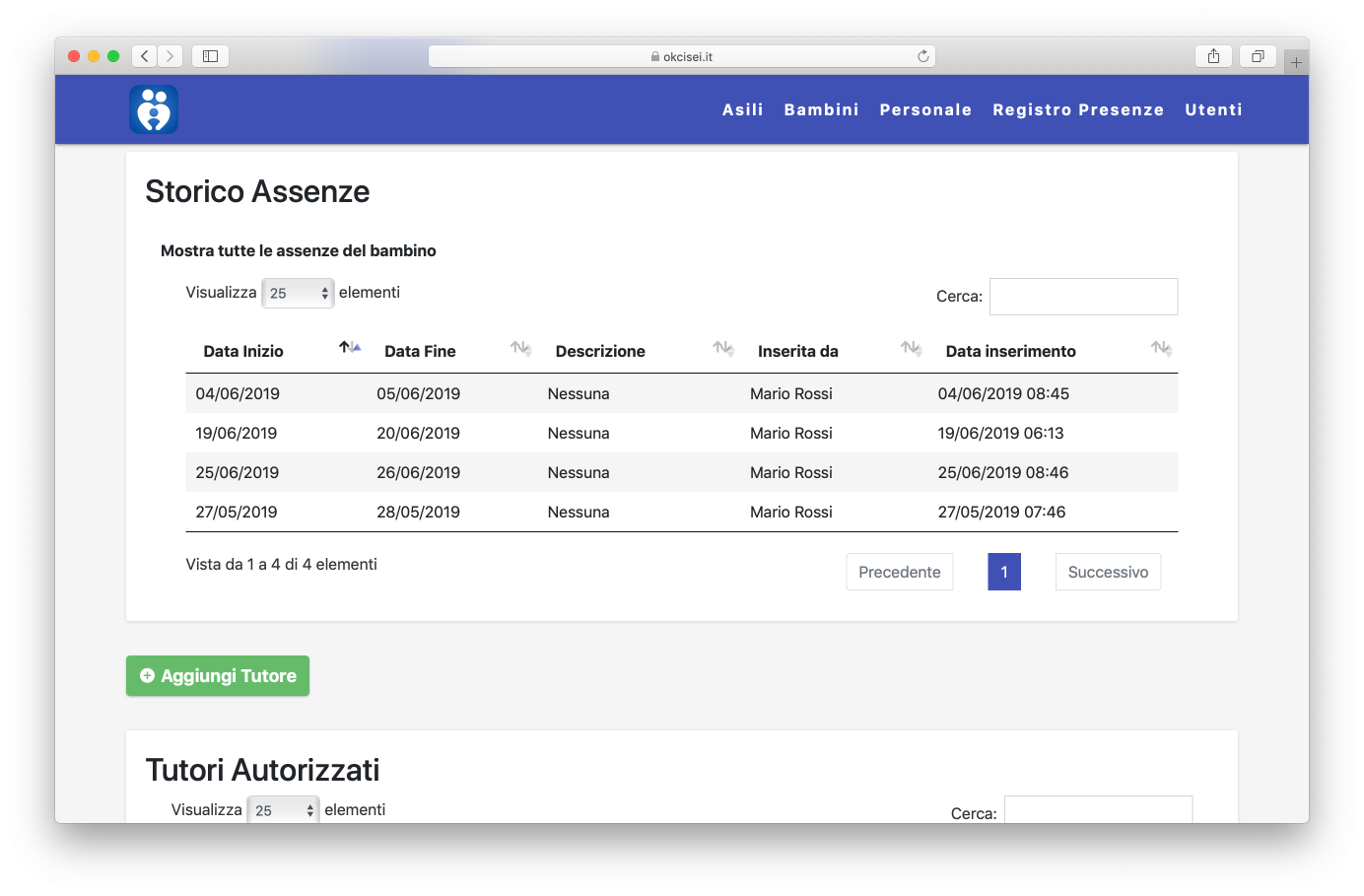Click the Data Fine sort arrows
The image size is (1364, 896).
[520, 348]
